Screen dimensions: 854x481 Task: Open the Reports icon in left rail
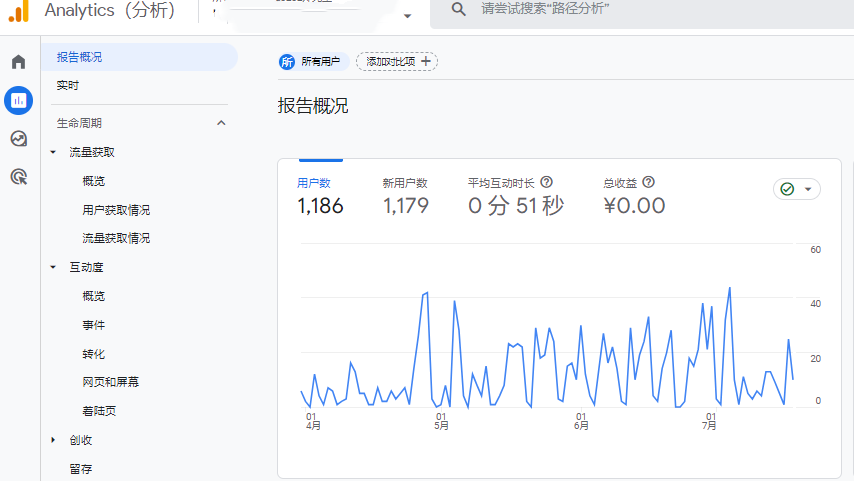coord(18,100)
